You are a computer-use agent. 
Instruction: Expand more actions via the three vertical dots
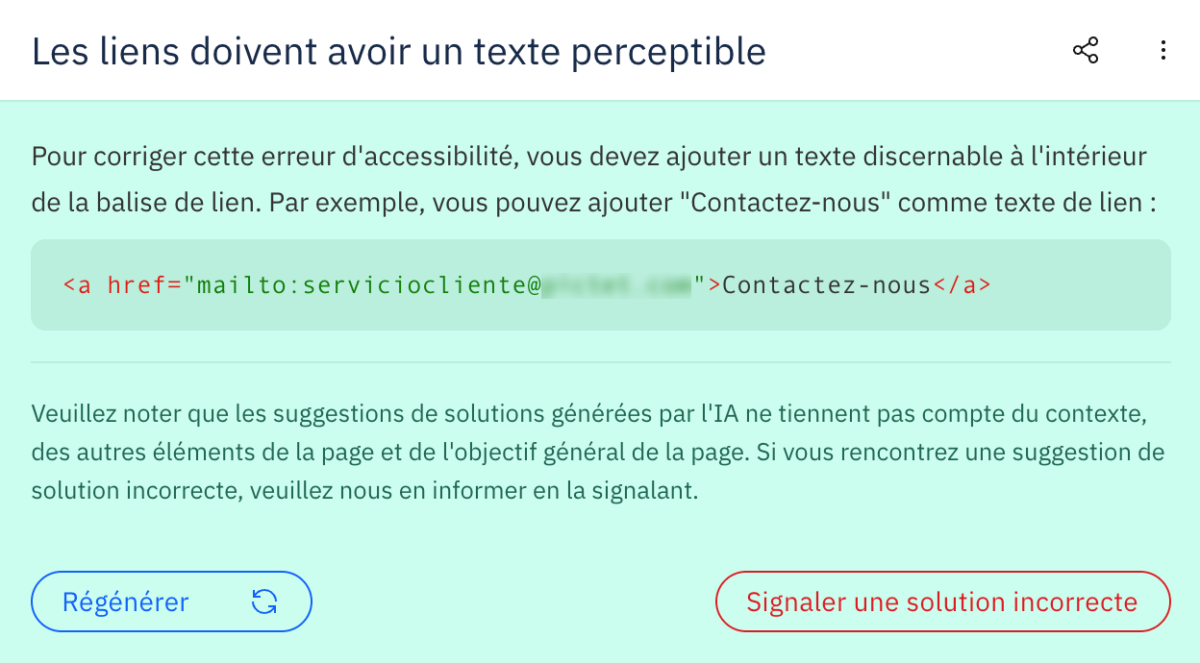[1163, 51]
